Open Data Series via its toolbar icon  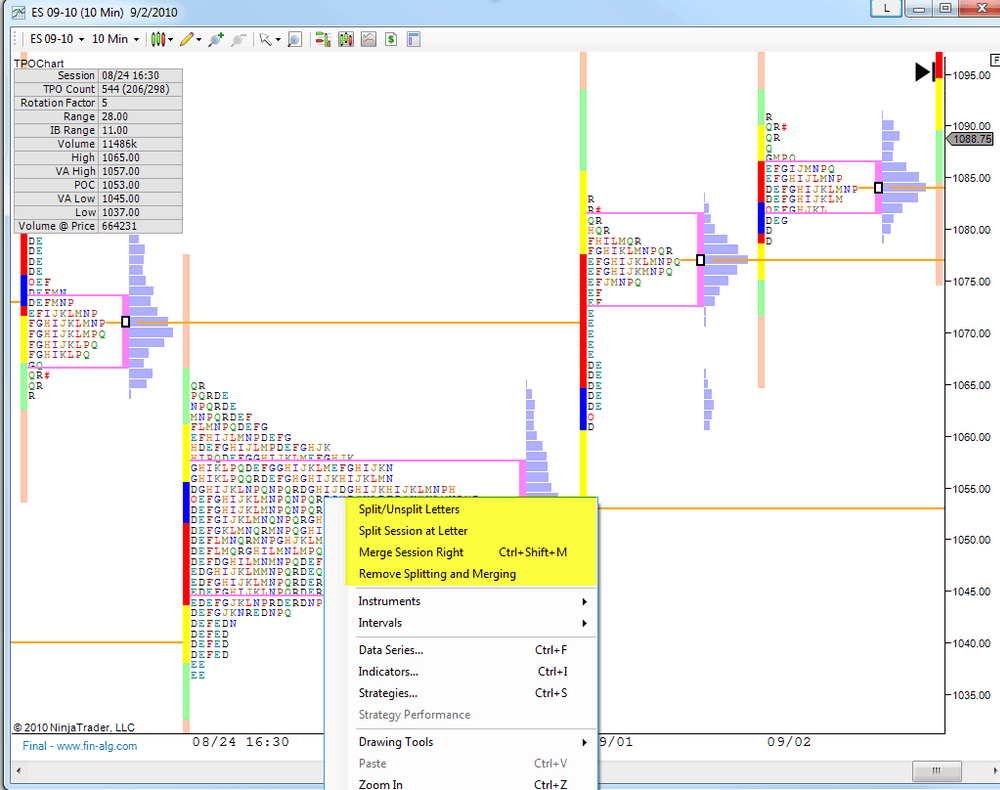[324, 38]
